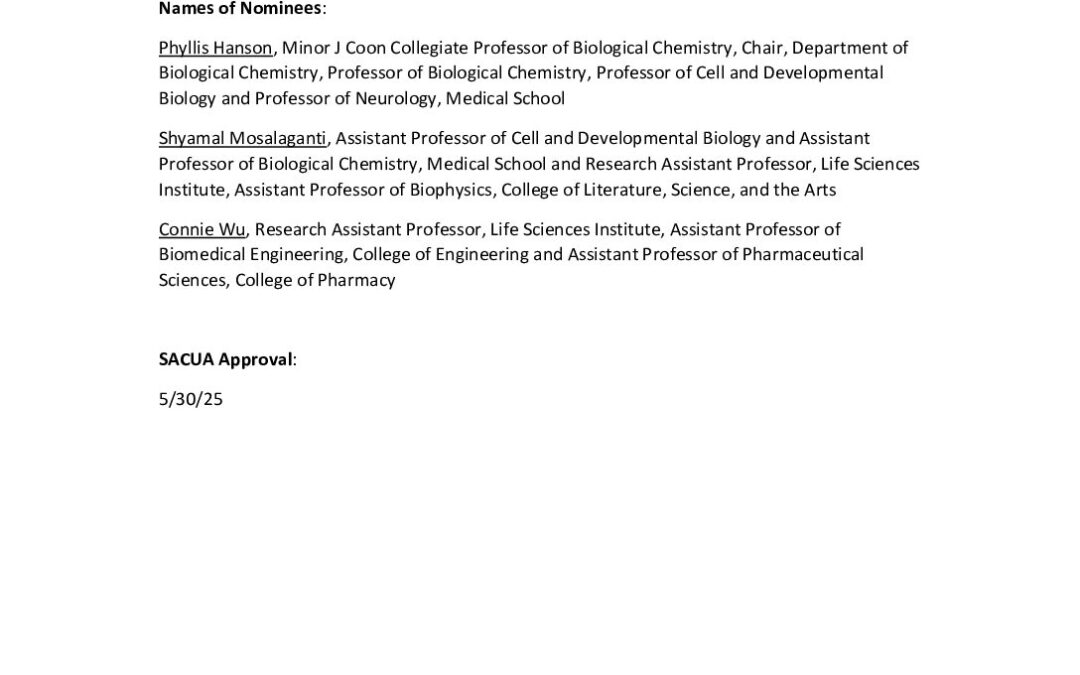Viewport: 1080px width, 675px height.
Task: Select the underlined Shyamal Mosalaganti name
Action: [242, 138]
